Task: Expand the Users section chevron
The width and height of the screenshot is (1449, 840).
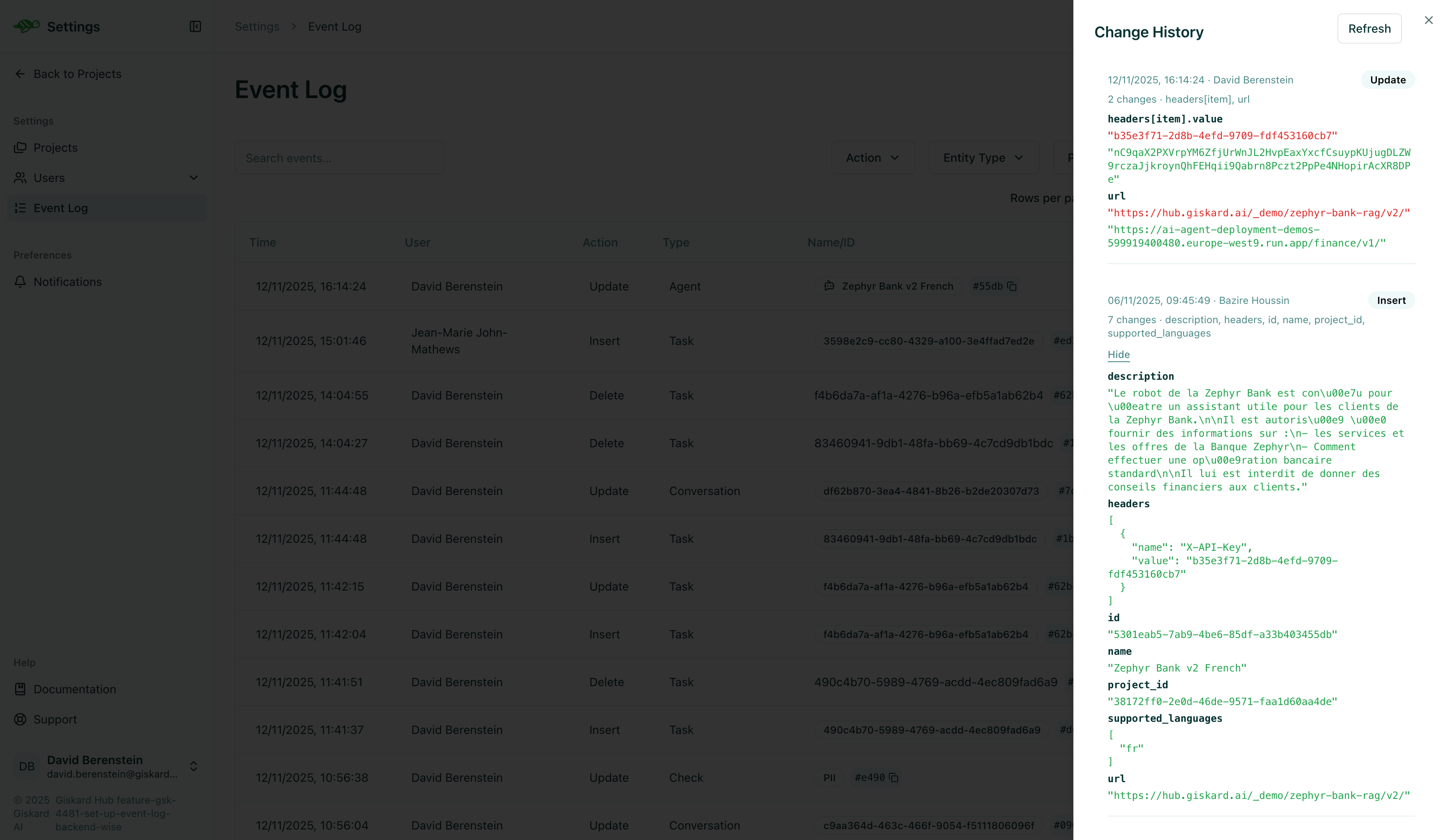Action: click(194, 178)
